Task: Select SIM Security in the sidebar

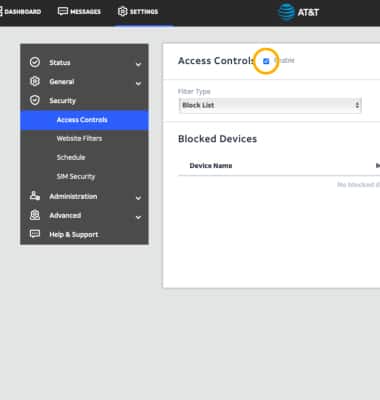Action: 76,176
